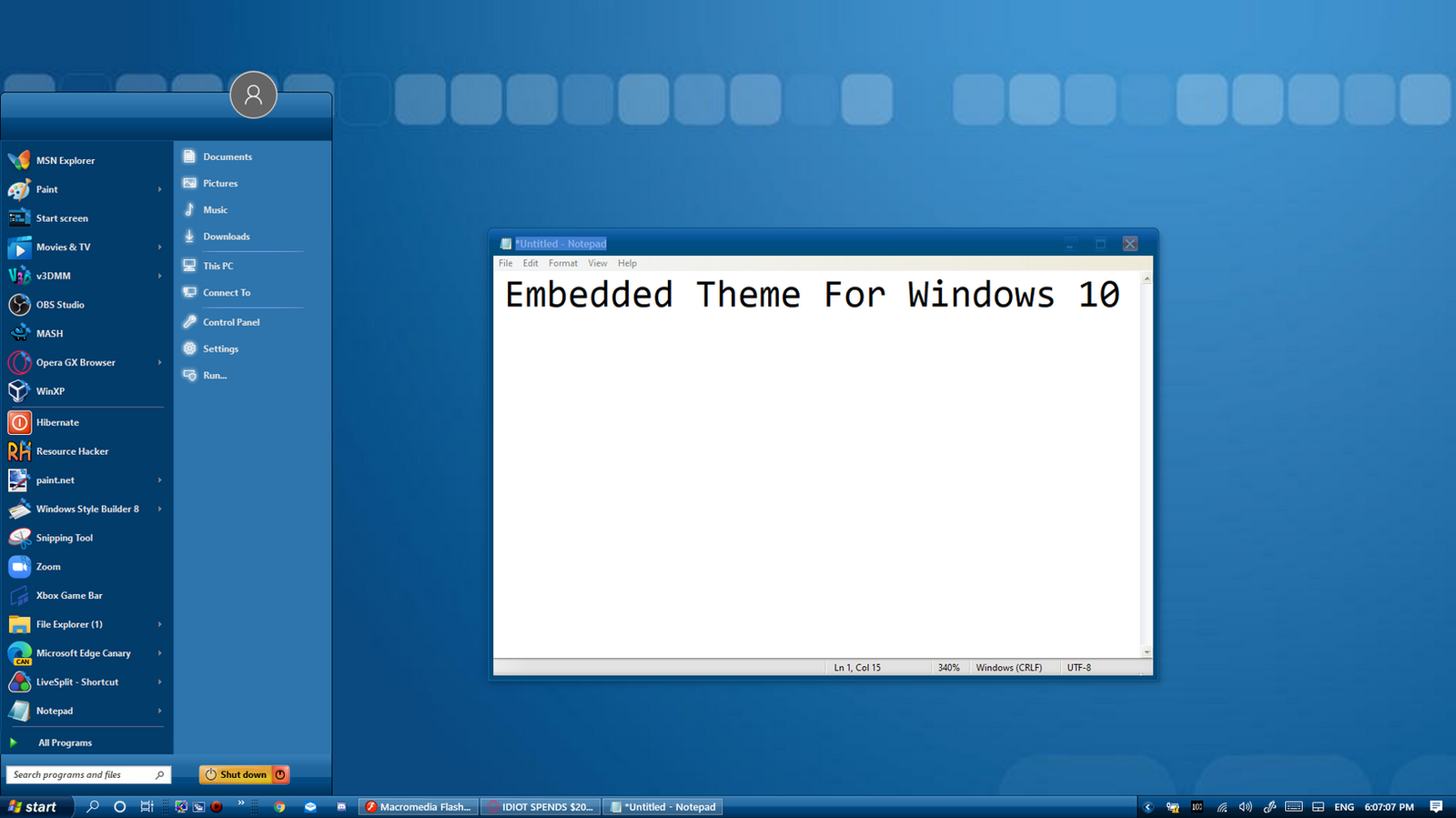This screenshot has width=1456, height=818.
Task: Click the volume speaker tray icon
Action: point(1246,807)
